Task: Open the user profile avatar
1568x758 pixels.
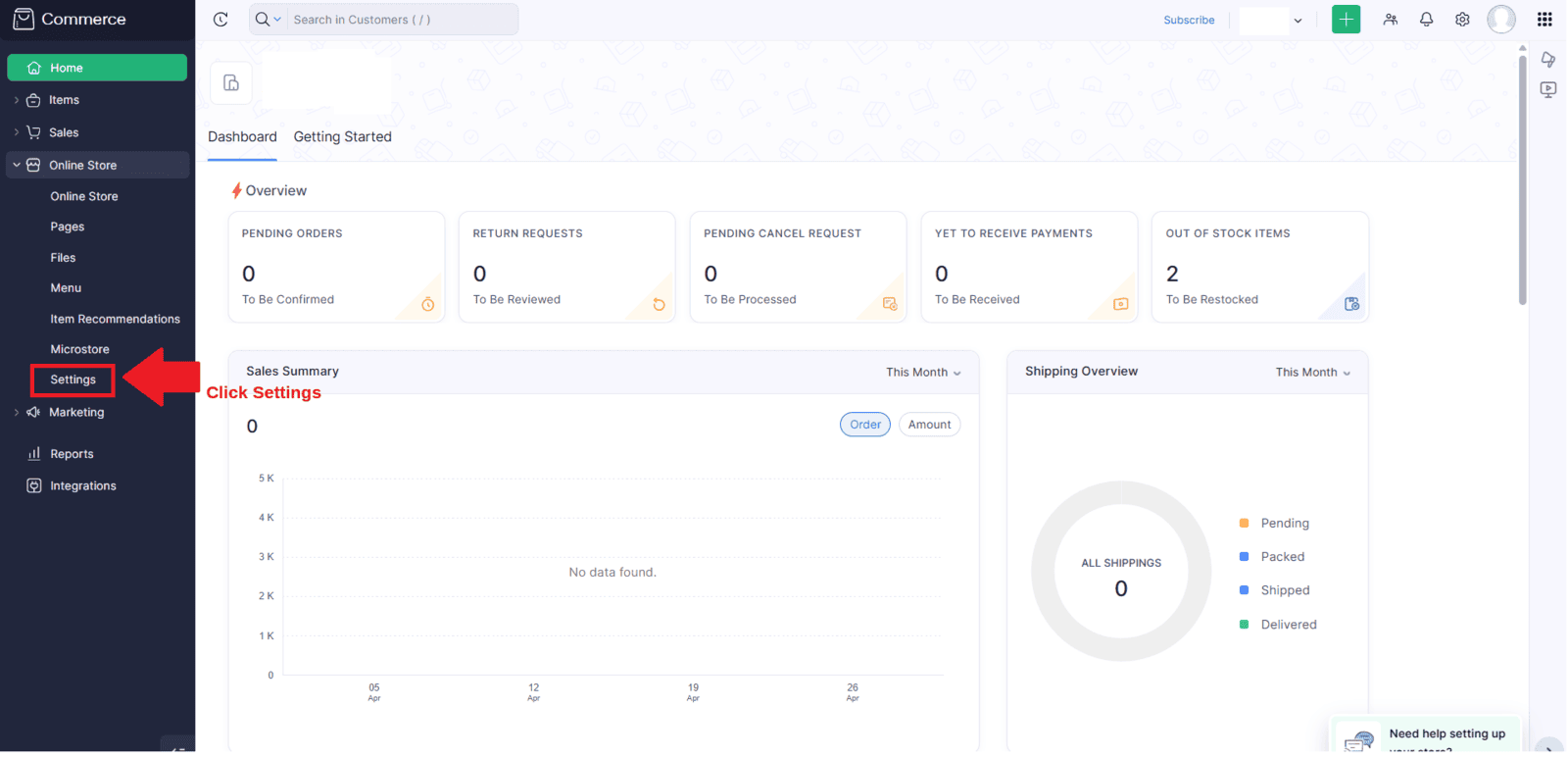Action: coord(1500,20)
